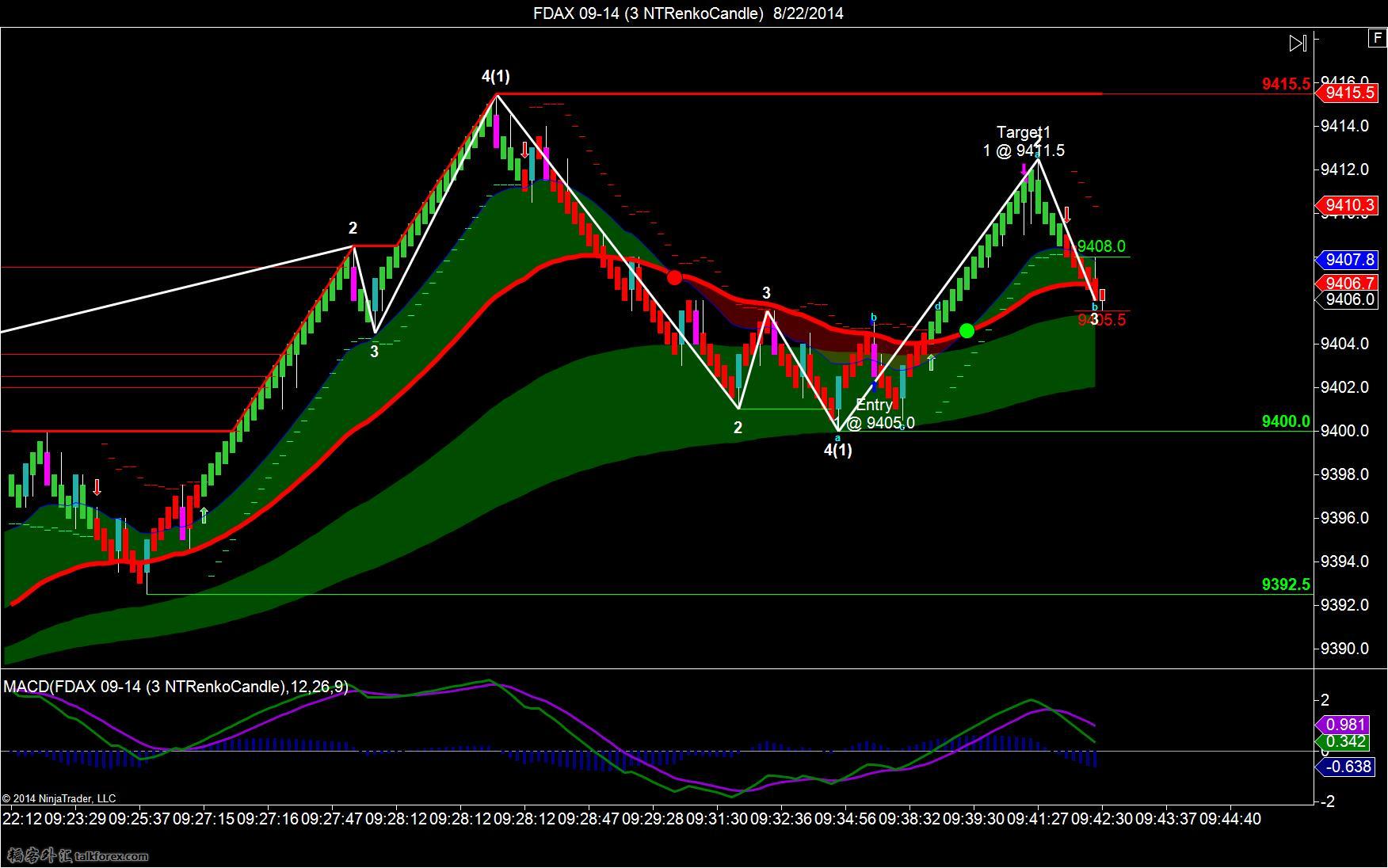Screen dimensions: 1388x868
Task: Click the red dot on the moving average
Action: tap(674, 277)
